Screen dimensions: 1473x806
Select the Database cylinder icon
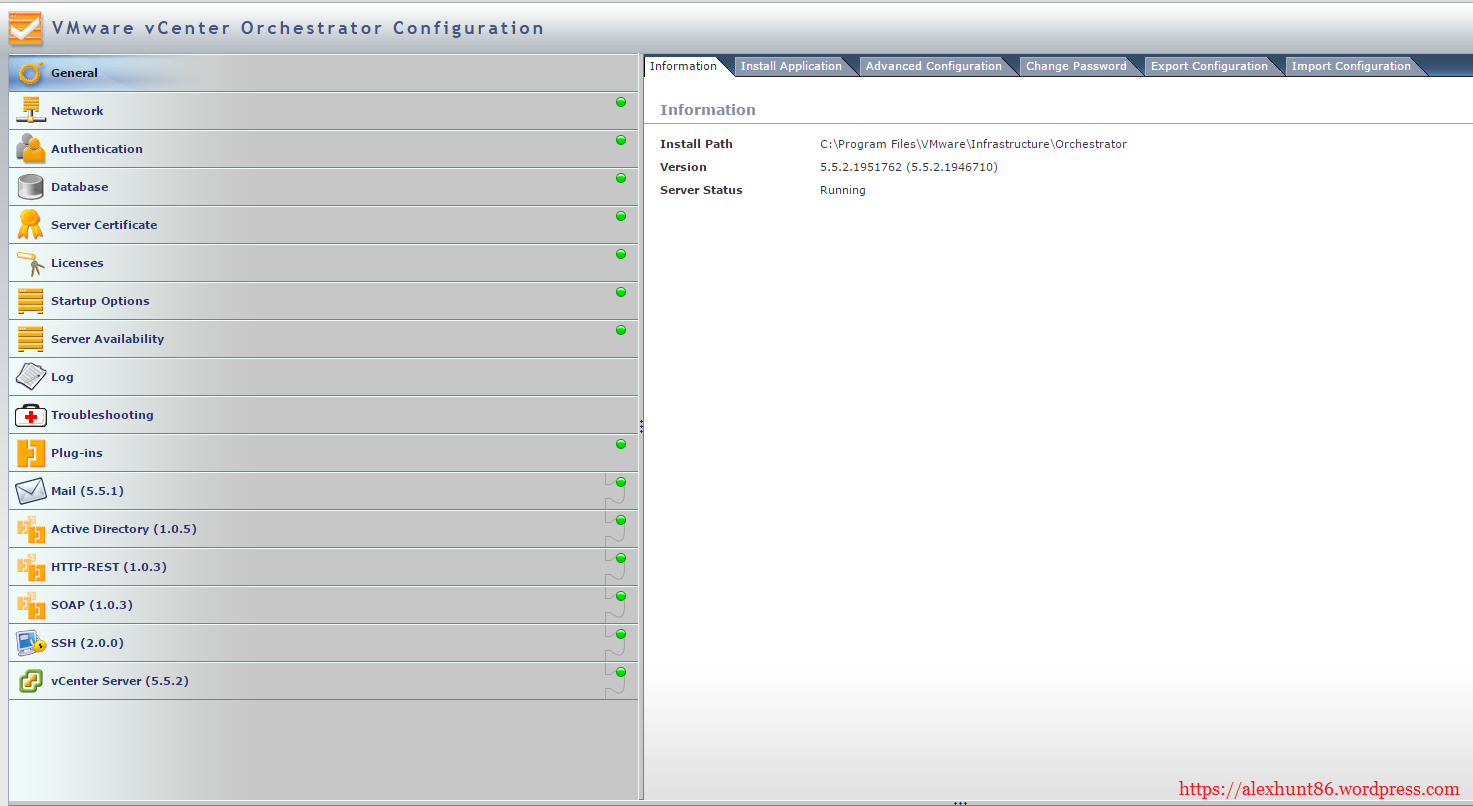point(31,187)
